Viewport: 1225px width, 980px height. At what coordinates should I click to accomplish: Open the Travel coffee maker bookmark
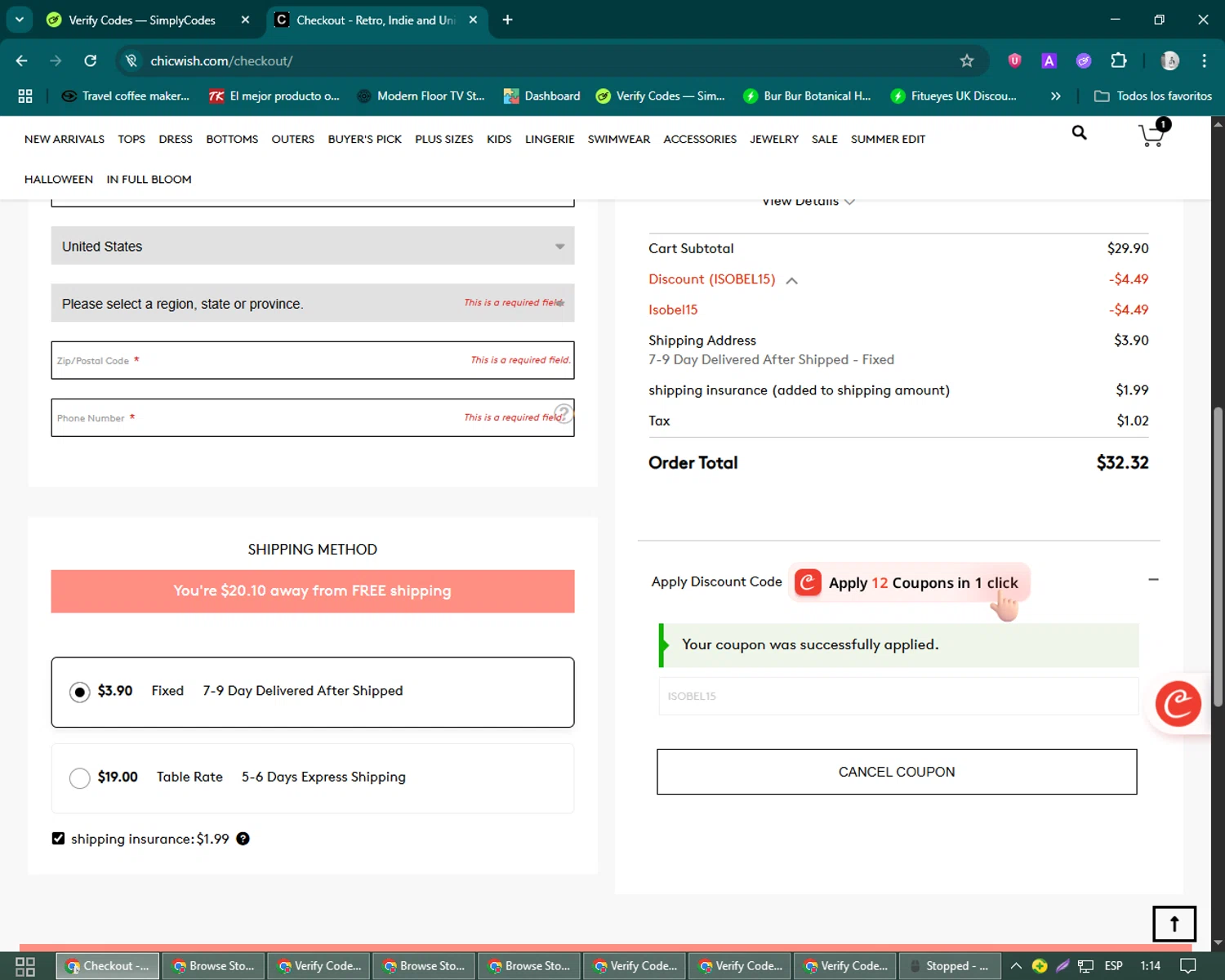tap(126, 96)
